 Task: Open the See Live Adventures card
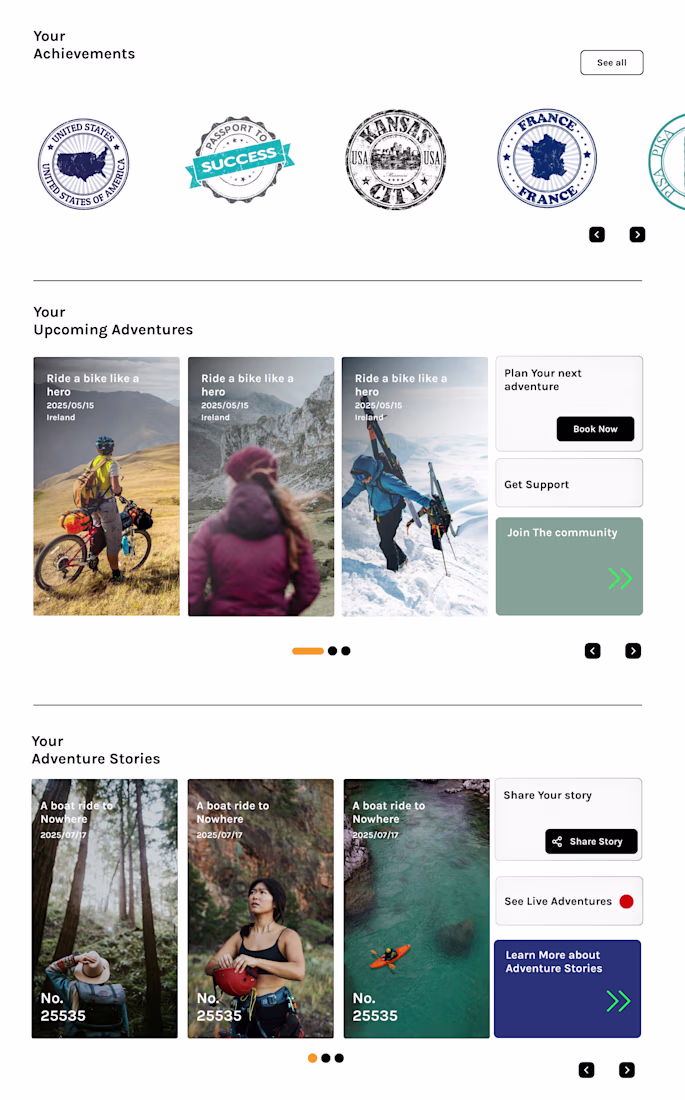click(x=569, y=901)
